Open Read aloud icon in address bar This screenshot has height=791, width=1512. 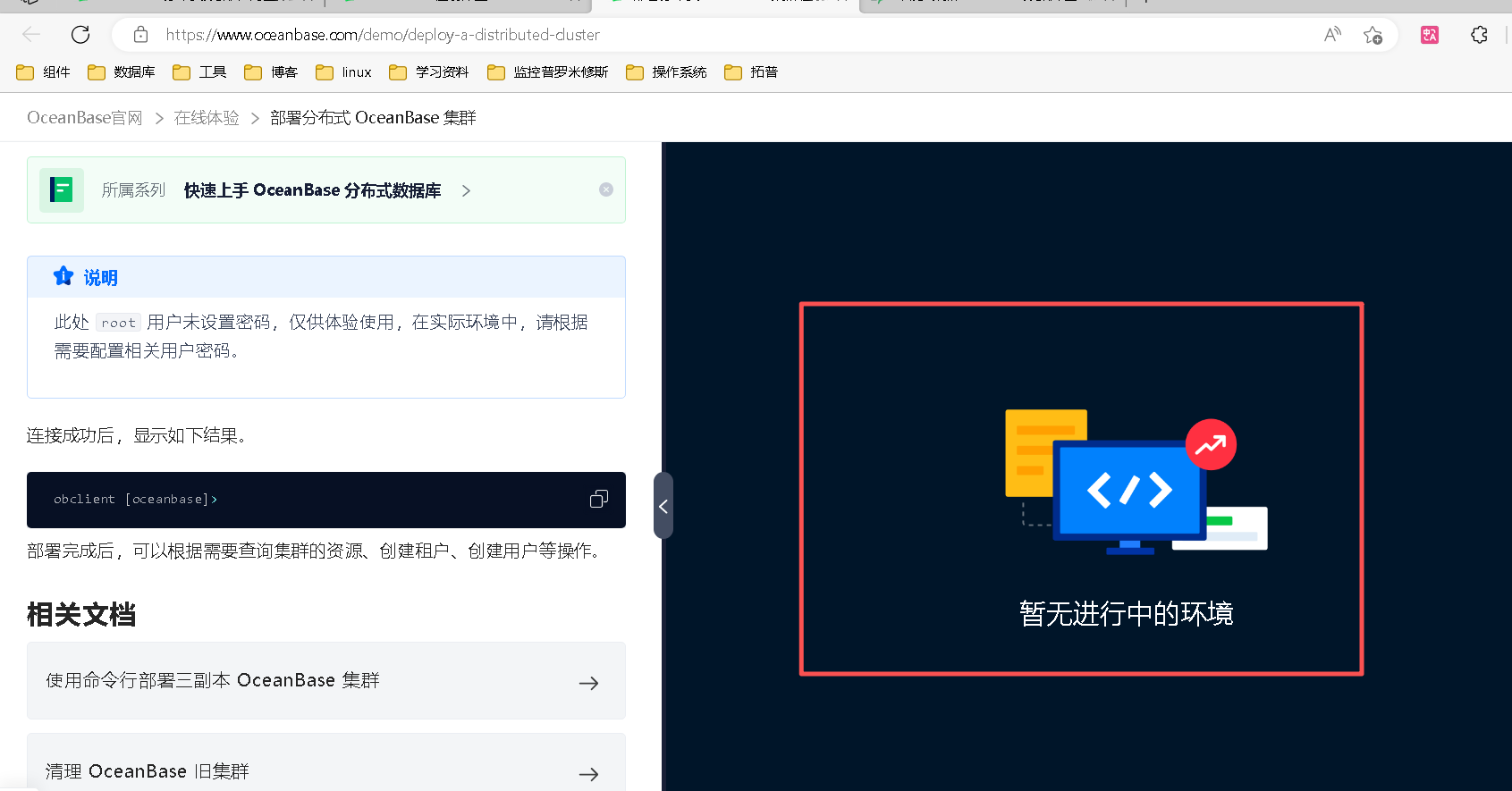[x=1332, y=35]
